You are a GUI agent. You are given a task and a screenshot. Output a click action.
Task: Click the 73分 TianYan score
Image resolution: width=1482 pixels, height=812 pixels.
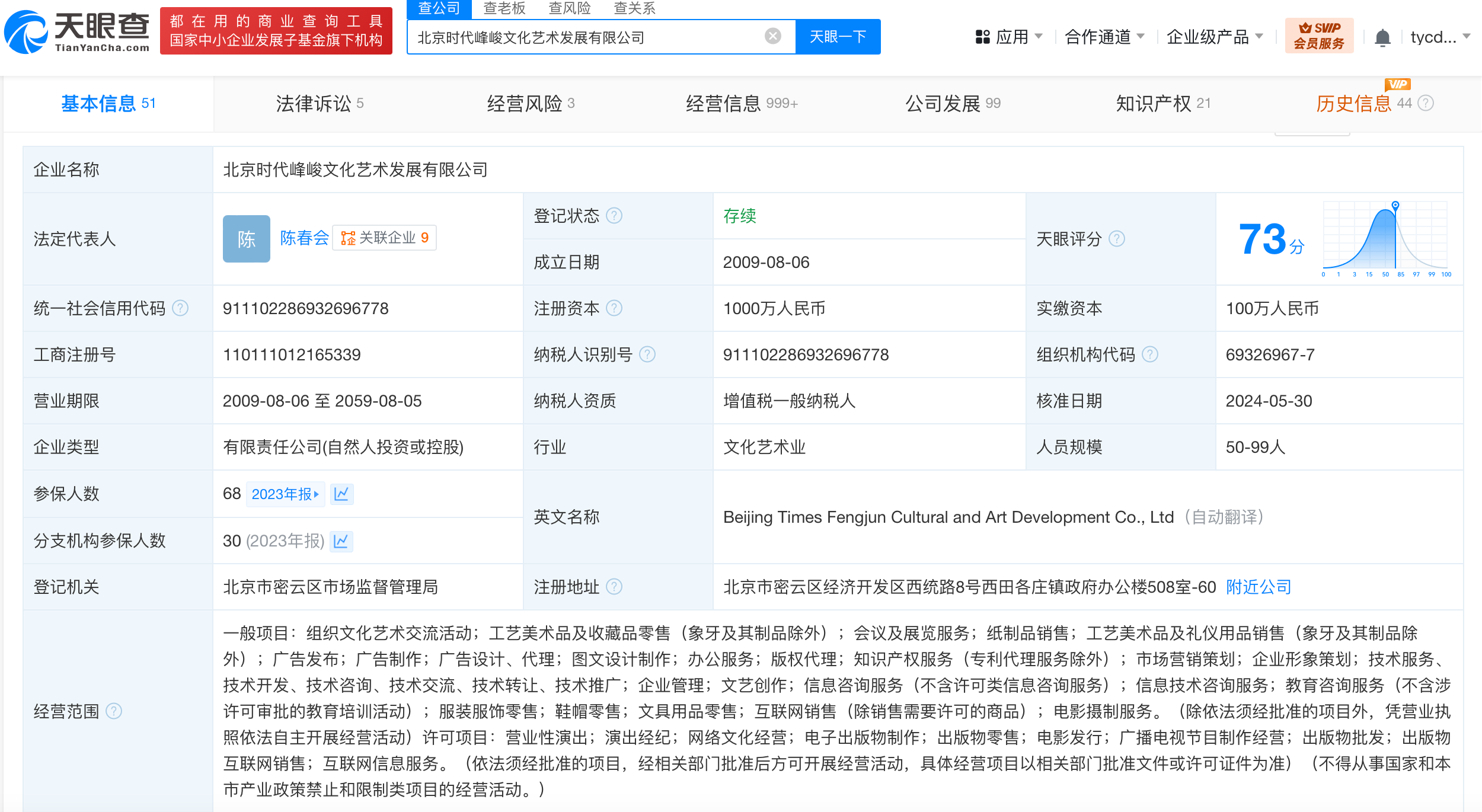pos(1272,239)
